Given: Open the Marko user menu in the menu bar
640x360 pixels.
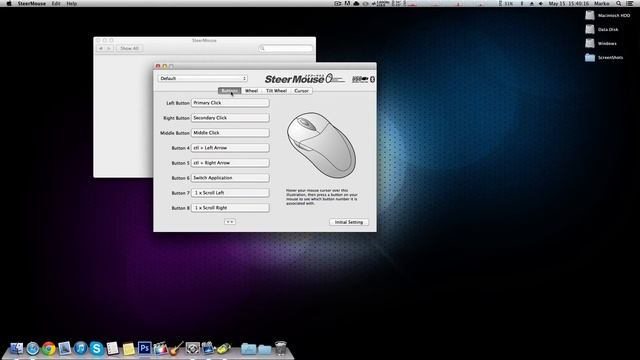Looking at the screenshot, I should (x=602, y=3).
